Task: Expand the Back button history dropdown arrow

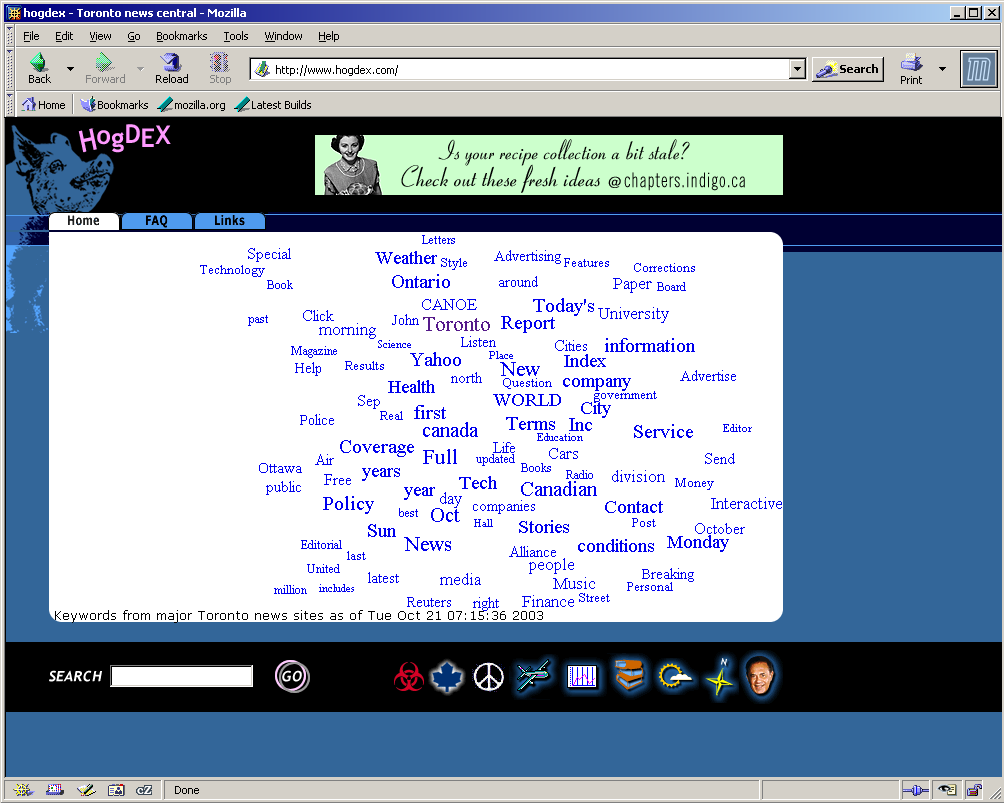Action: click(70, 69)
